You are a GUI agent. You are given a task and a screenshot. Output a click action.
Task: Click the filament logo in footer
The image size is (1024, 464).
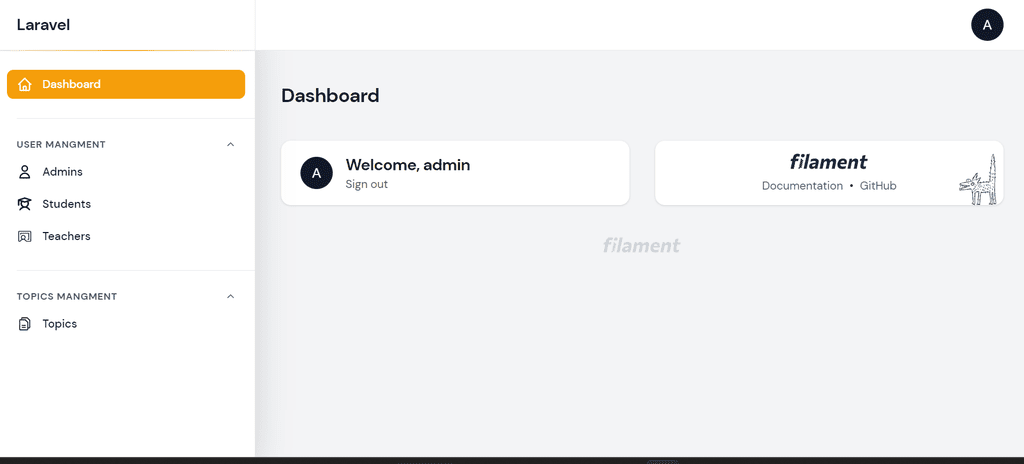(641, 246)
